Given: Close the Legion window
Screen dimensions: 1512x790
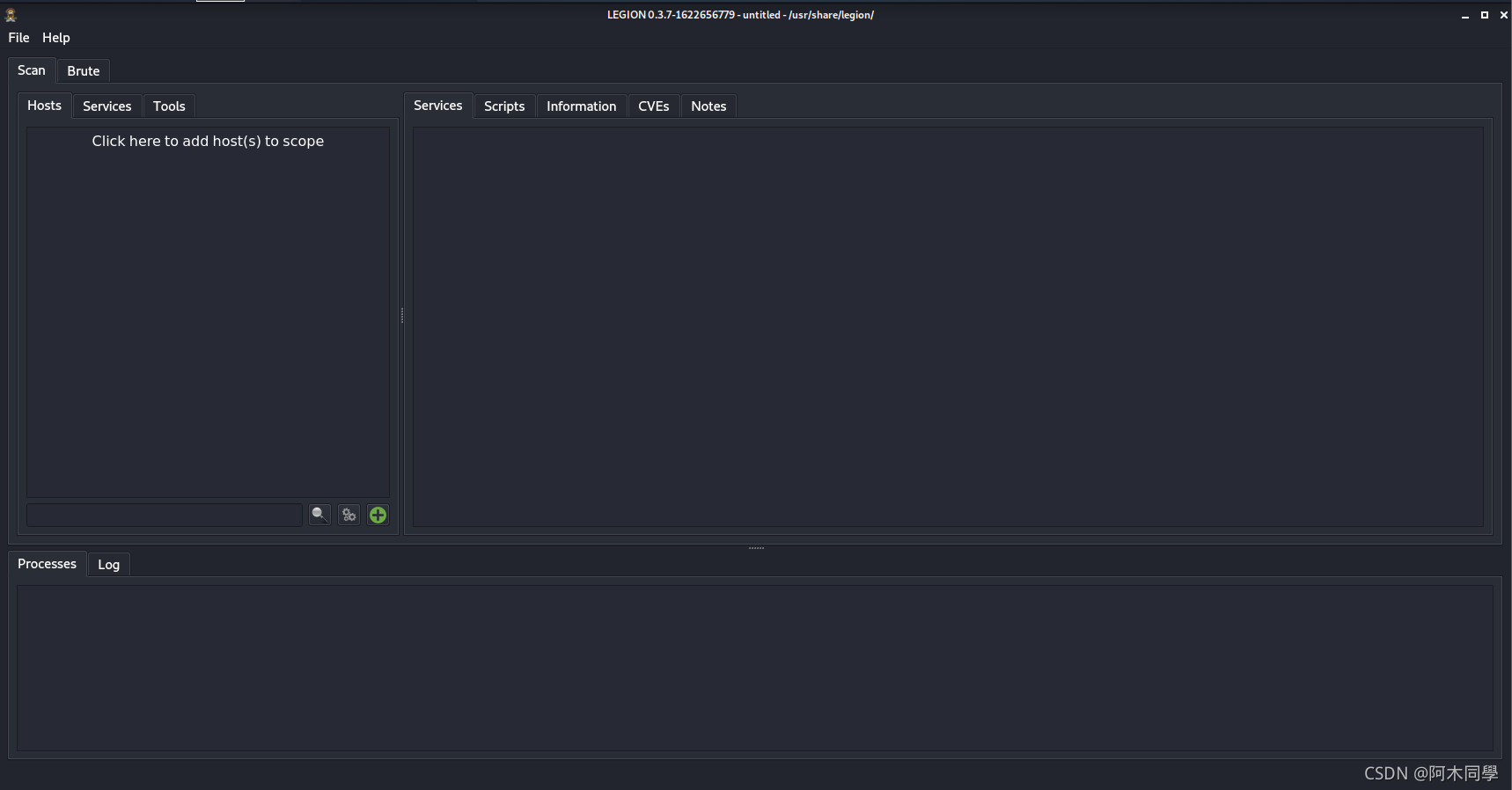Looking at the screenshot, I should pyautogui.click(x=1503, y=15).
